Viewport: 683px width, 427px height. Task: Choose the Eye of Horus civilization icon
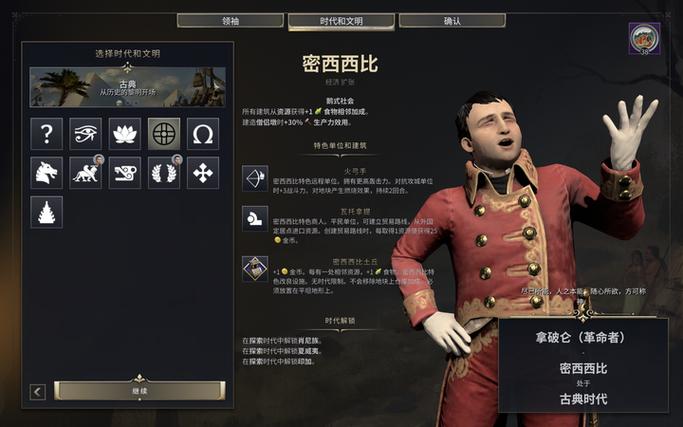(85, 134)
